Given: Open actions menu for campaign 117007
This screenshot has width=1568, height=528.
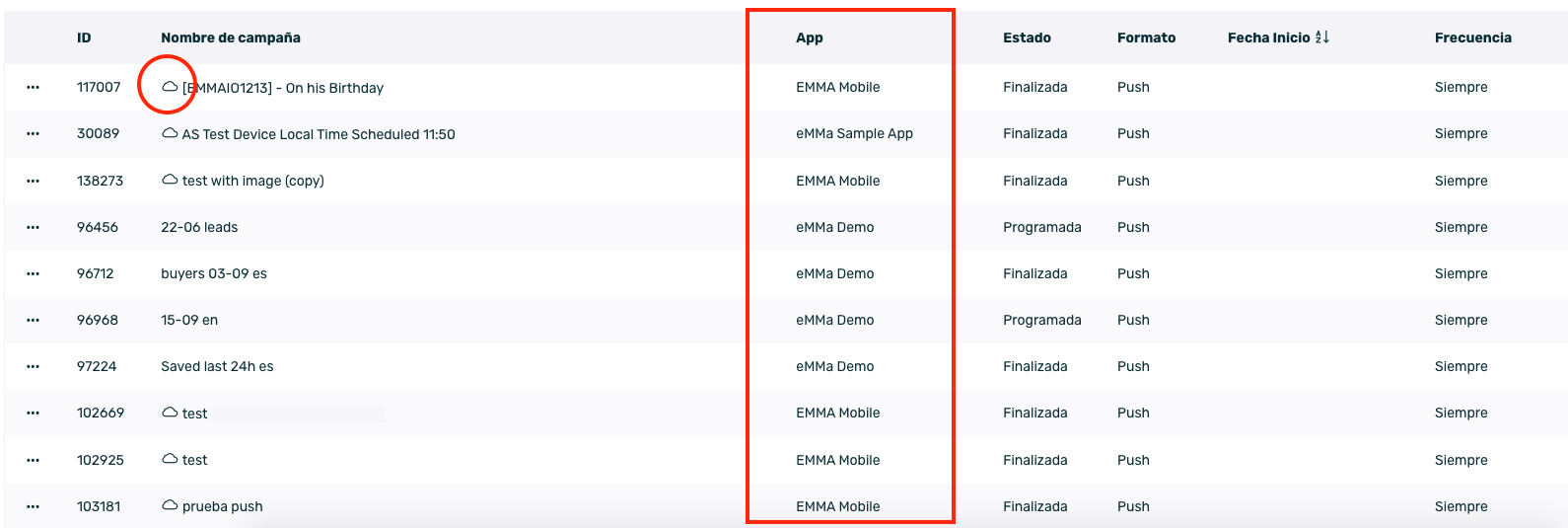Looking at the screenshot, I should click(x=33, y=88).
